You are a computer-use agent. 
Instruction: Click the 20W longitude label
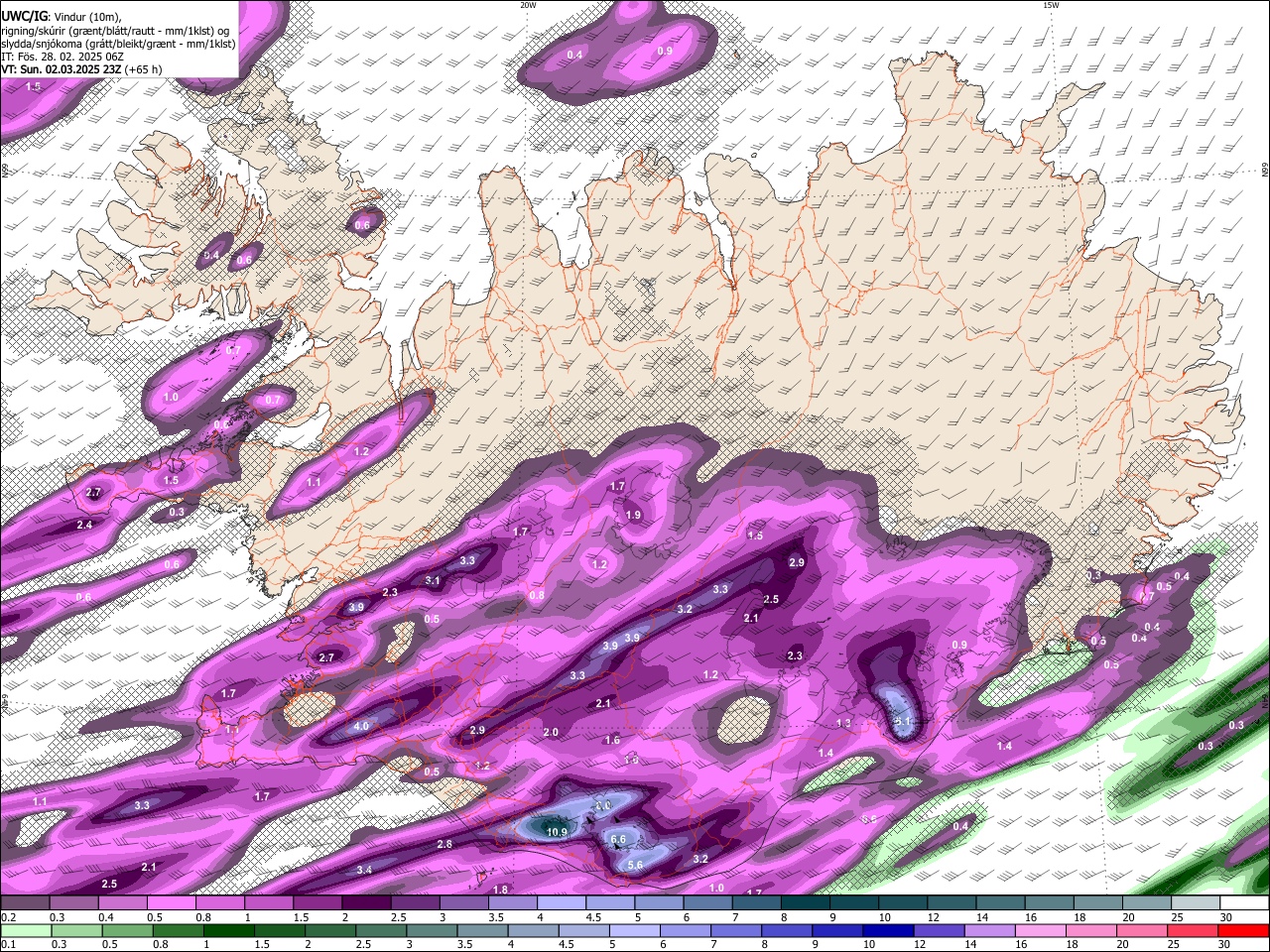528,5
